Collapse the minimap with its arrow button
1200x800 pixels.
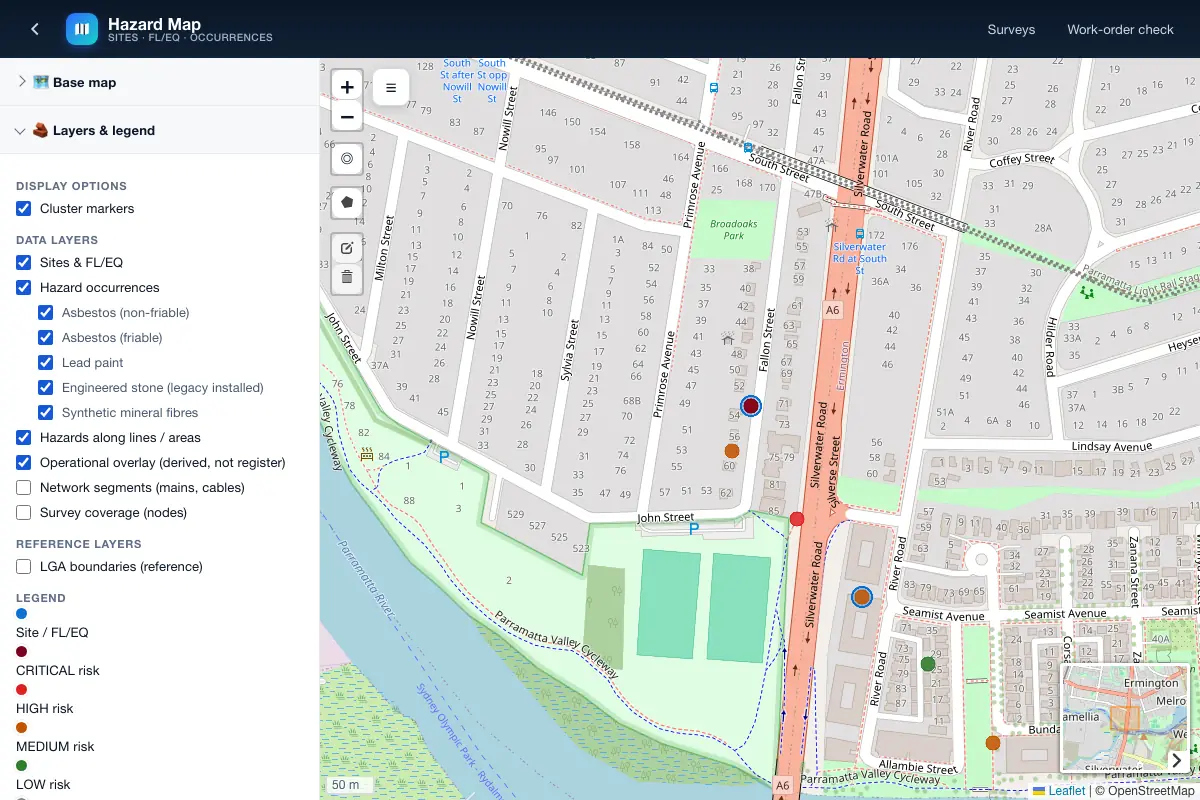1176,760
